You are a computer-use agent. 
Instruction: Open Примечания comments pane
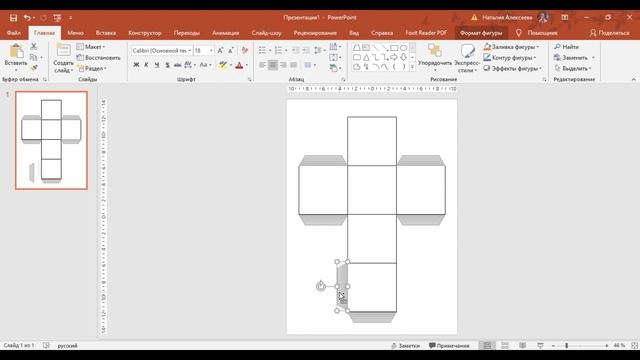point(449,345)
